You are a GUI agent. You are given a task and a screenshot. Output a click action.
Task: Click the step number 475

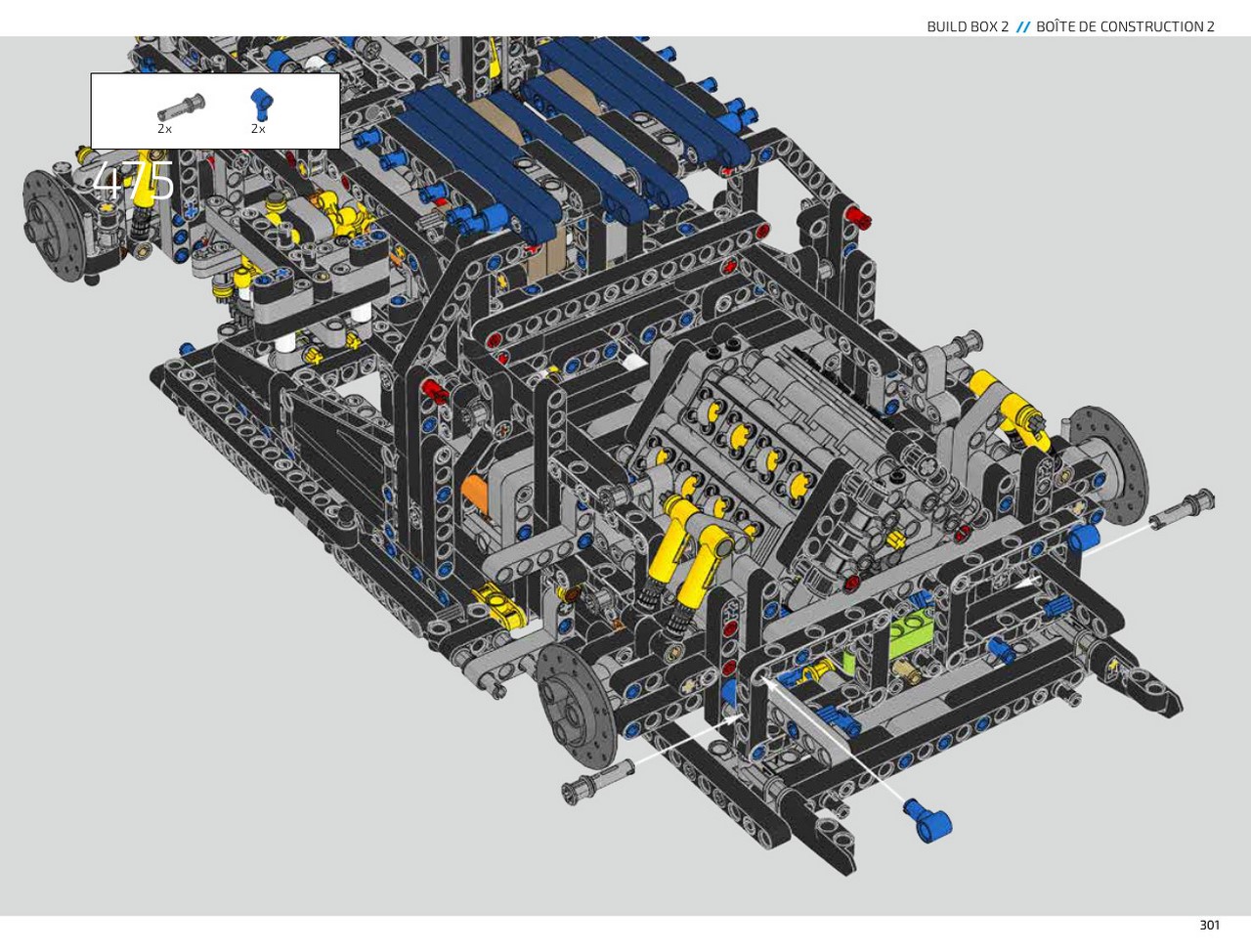pos(133,182)
